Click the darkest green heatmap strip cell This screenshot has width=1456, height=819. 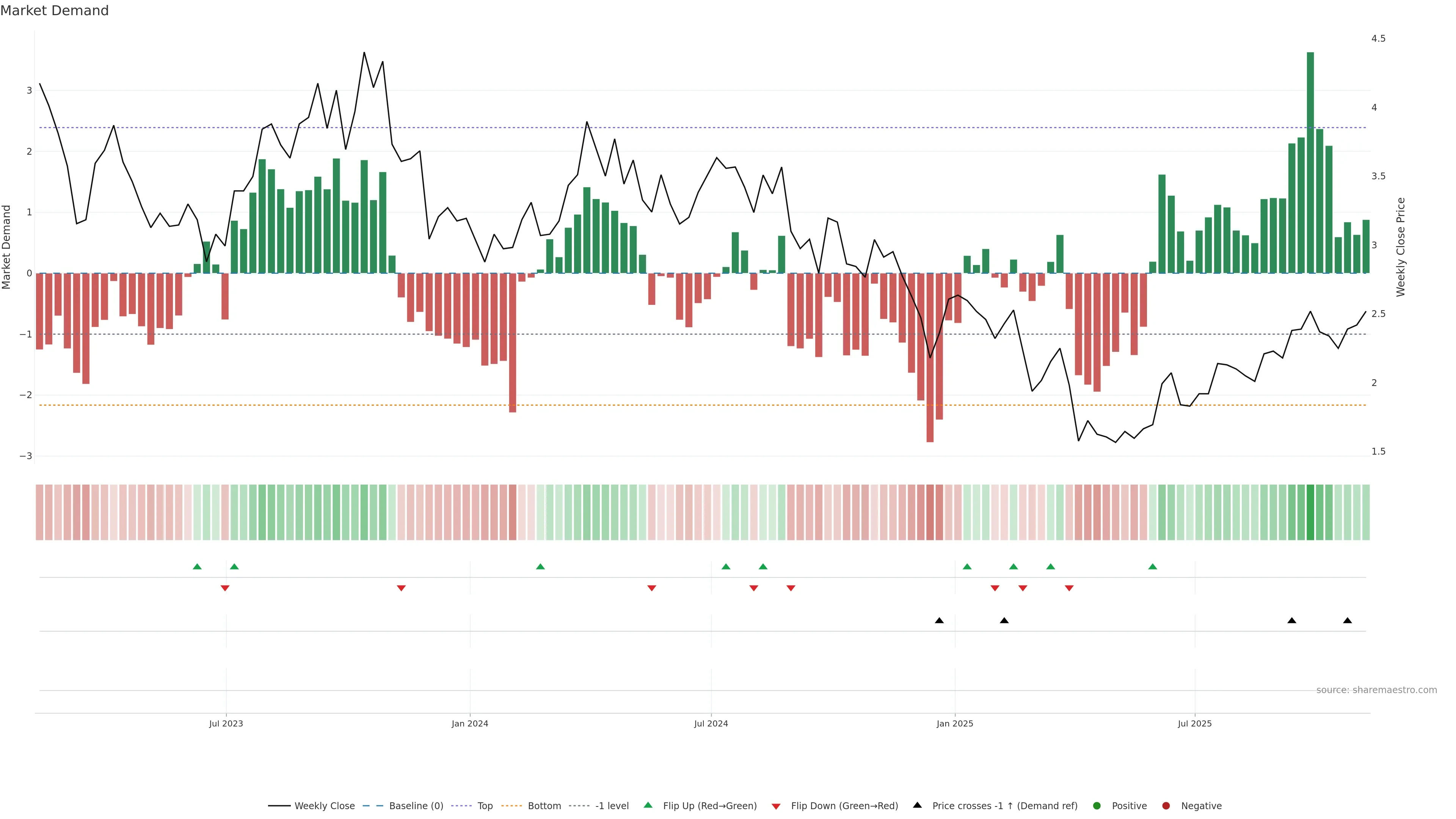pyautogui.click(x=1310, y=512)
